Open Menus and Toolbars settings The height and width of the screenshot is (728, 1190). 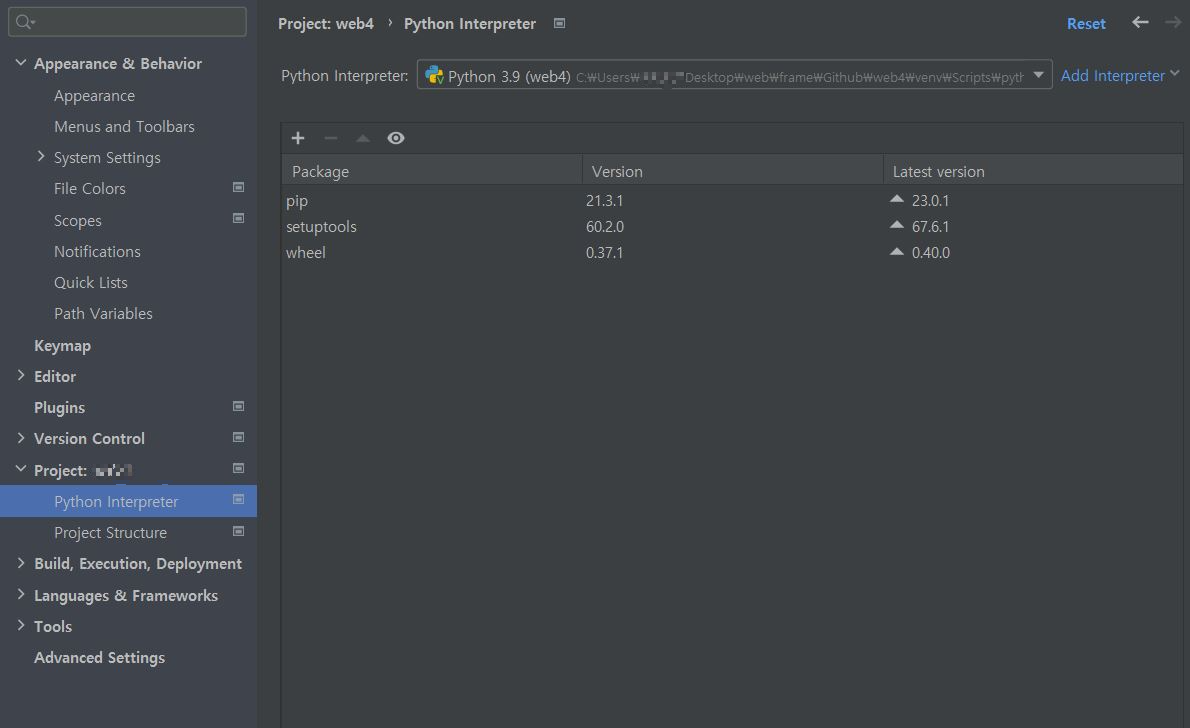[124, 127]
